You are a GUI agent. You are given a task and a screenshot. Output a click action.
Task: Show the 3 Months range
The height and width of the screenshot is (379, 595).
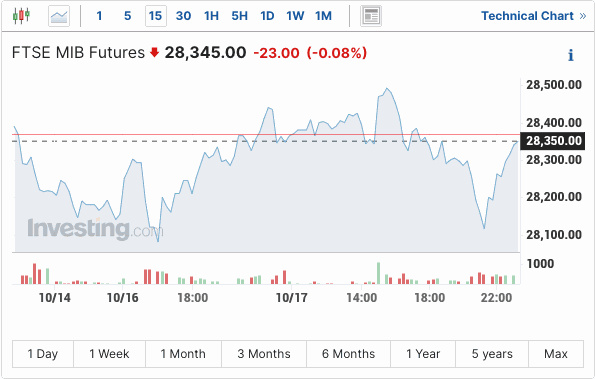point(264,354)
